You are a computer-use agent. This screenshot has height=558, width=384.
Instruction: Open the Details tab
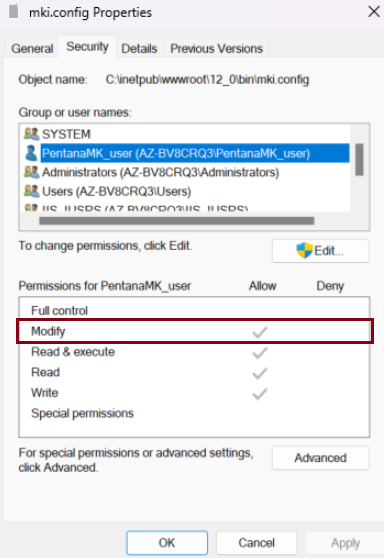coord(139,48)
